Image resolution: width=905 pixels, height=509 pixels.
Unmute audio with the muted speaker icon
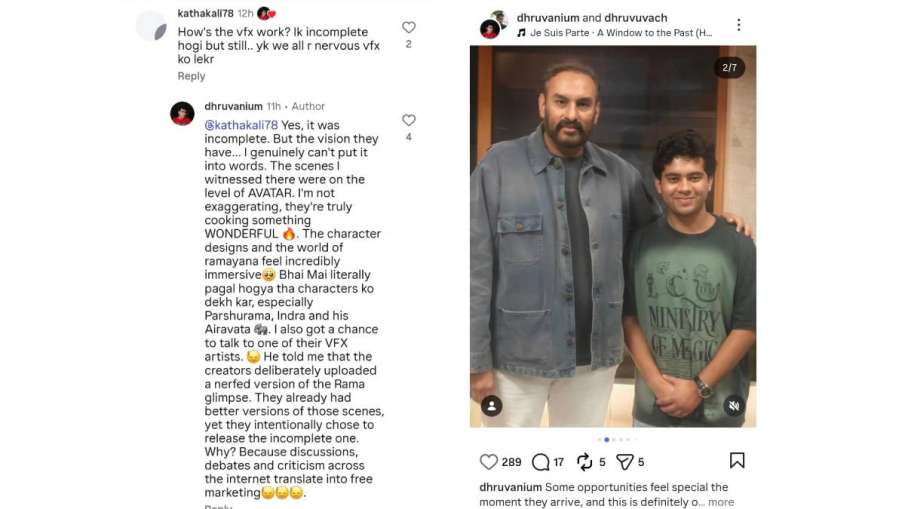click(734, 406)
